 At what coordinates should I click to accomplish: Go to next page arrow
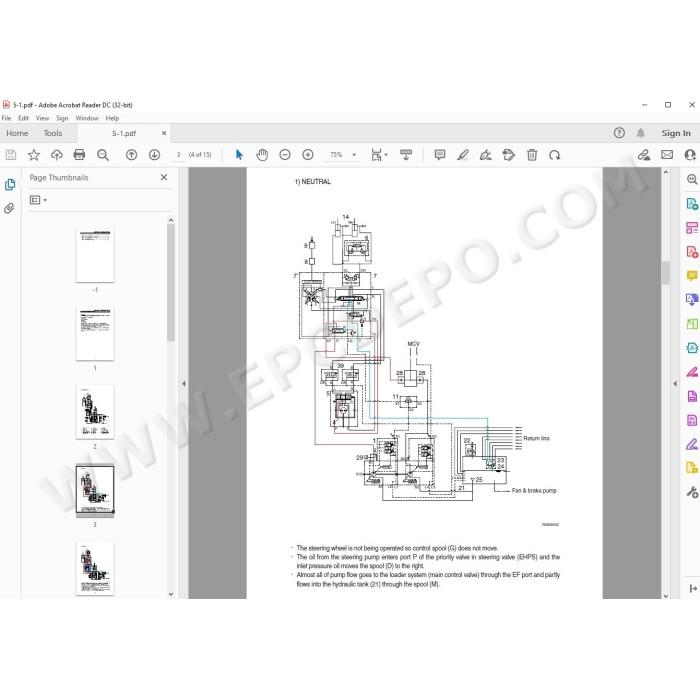pyautogui.click(x=154, y=155)
